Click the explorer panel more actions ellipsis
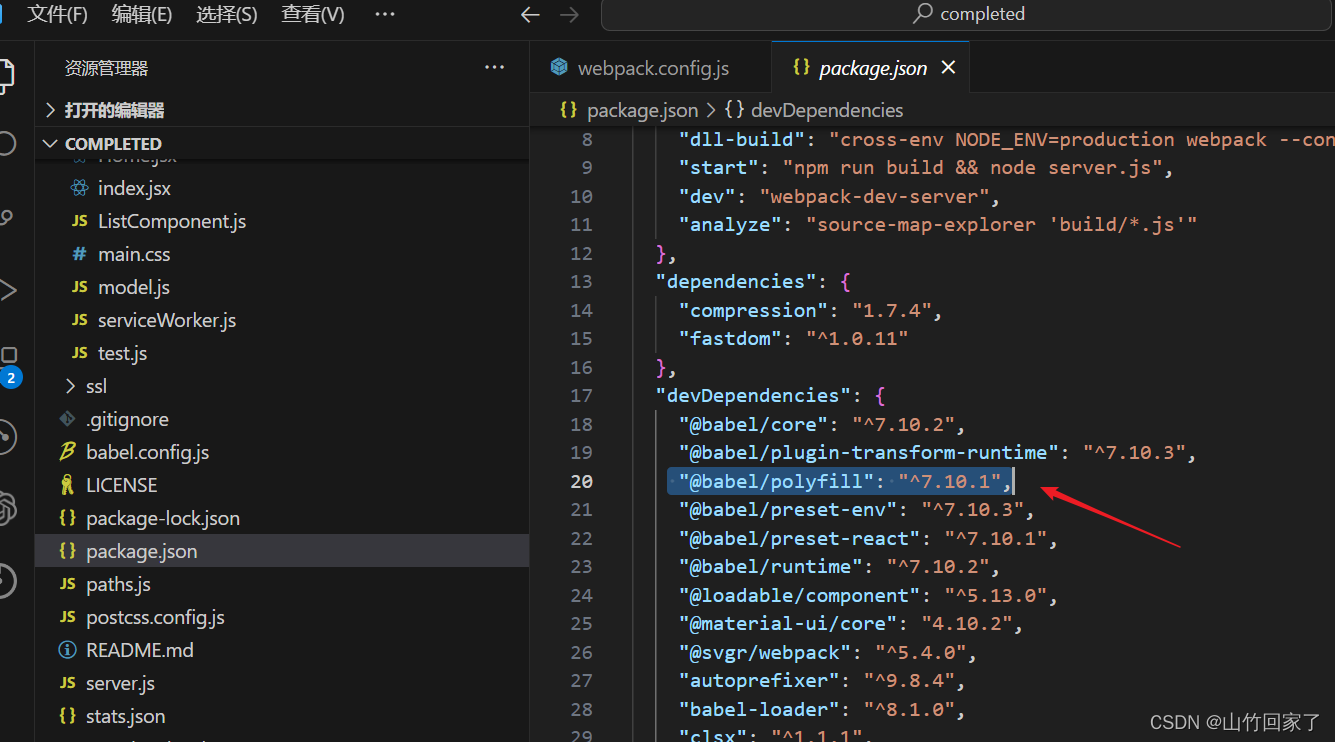Image resolution: width=1335 pixels, height=742 pixels. 494,68
